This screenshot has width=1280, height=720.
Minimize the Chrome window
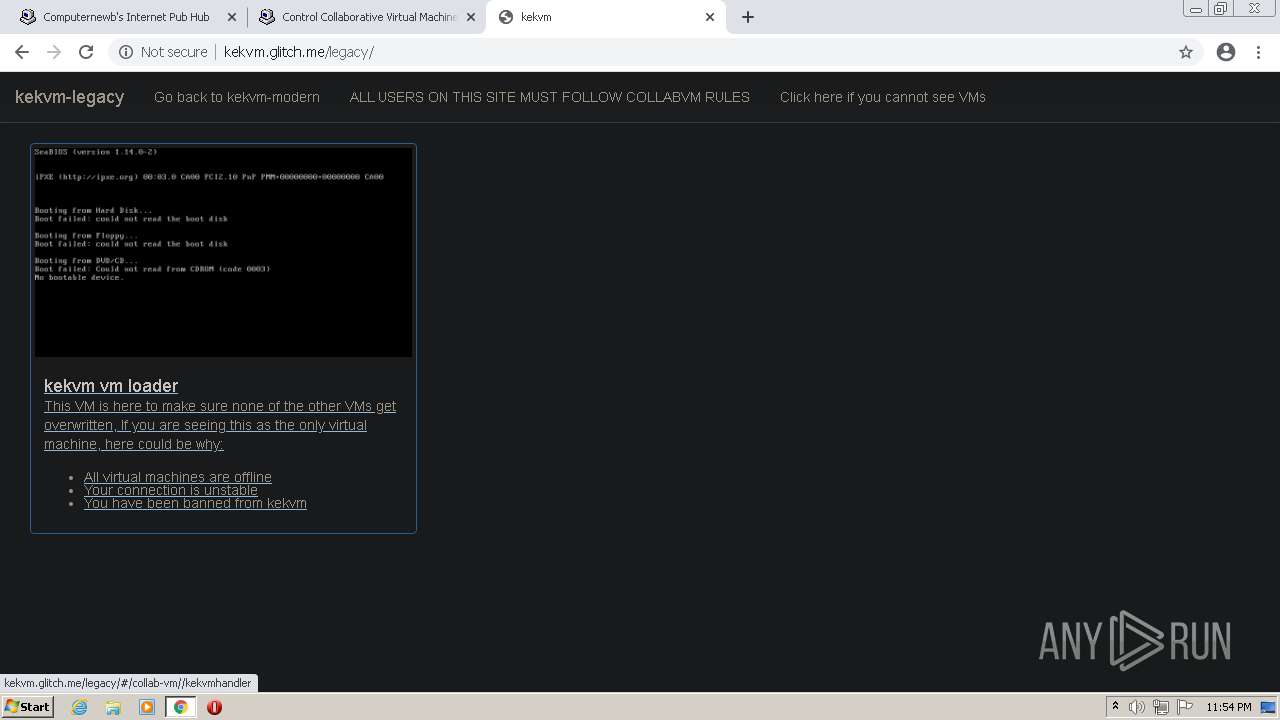[1196, 9]
